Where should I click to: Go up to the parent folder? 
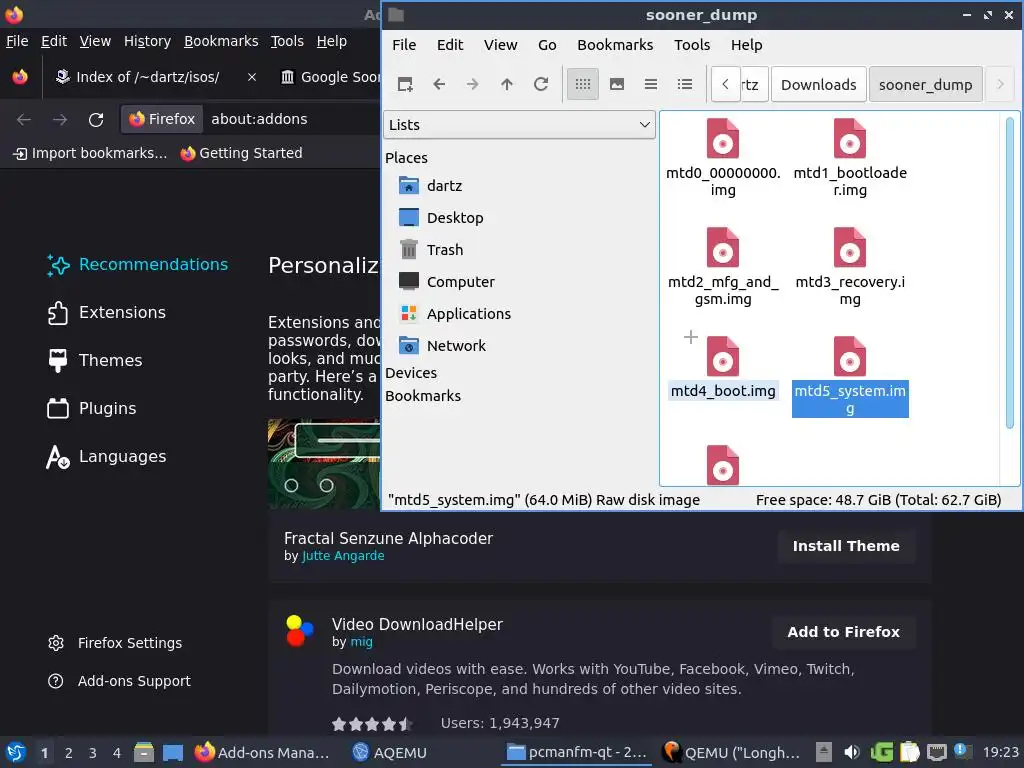507,84
